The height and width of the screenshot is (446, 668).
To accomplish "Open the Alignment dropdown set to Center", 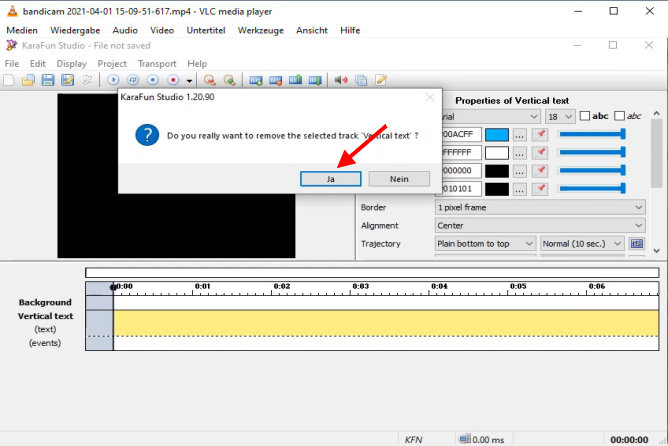I will click(x=540, y=225).
